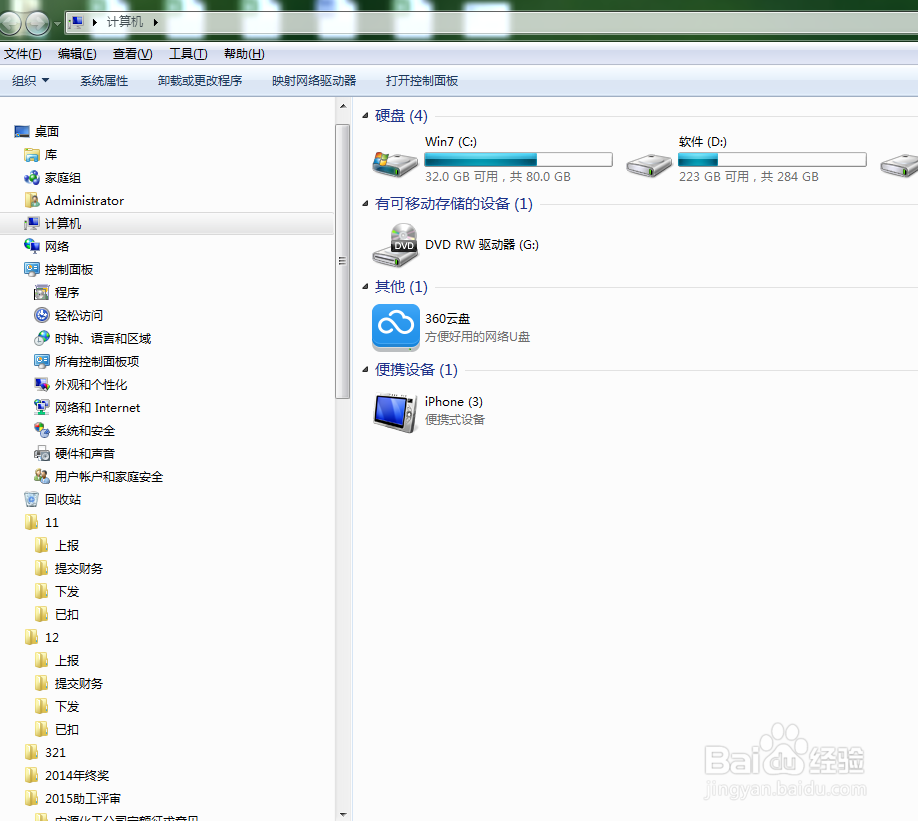Viewport: 918px width, 821px height.
Task: Open the 查看 menu
Action: click(x=131, y=53)
